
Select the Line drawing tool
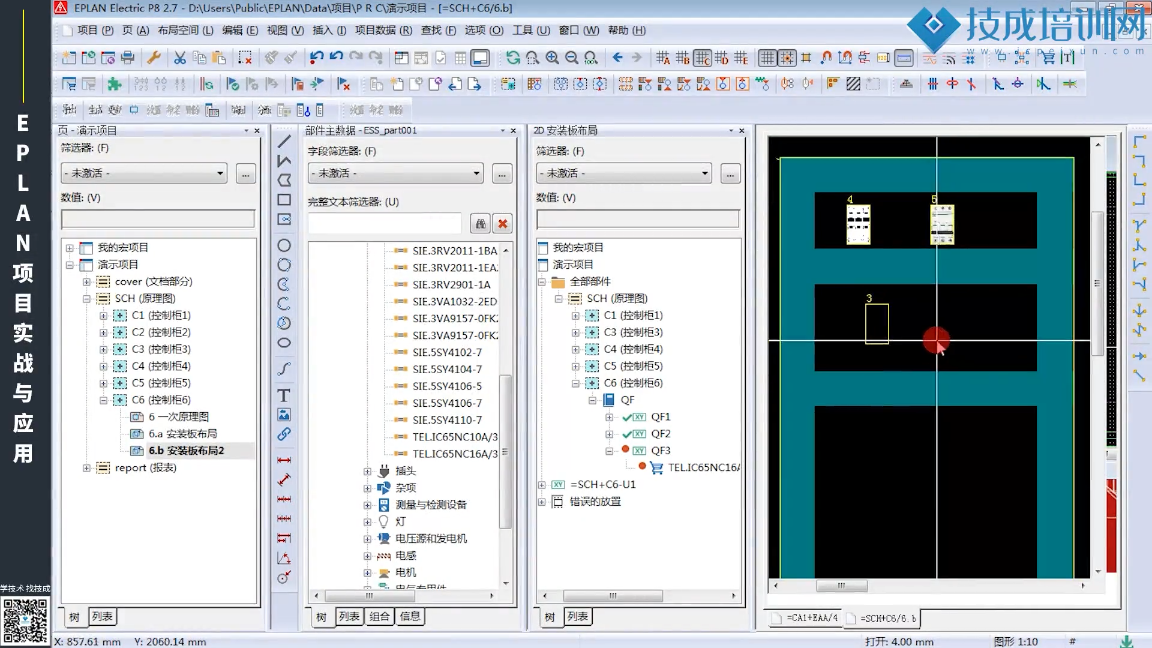284,141
